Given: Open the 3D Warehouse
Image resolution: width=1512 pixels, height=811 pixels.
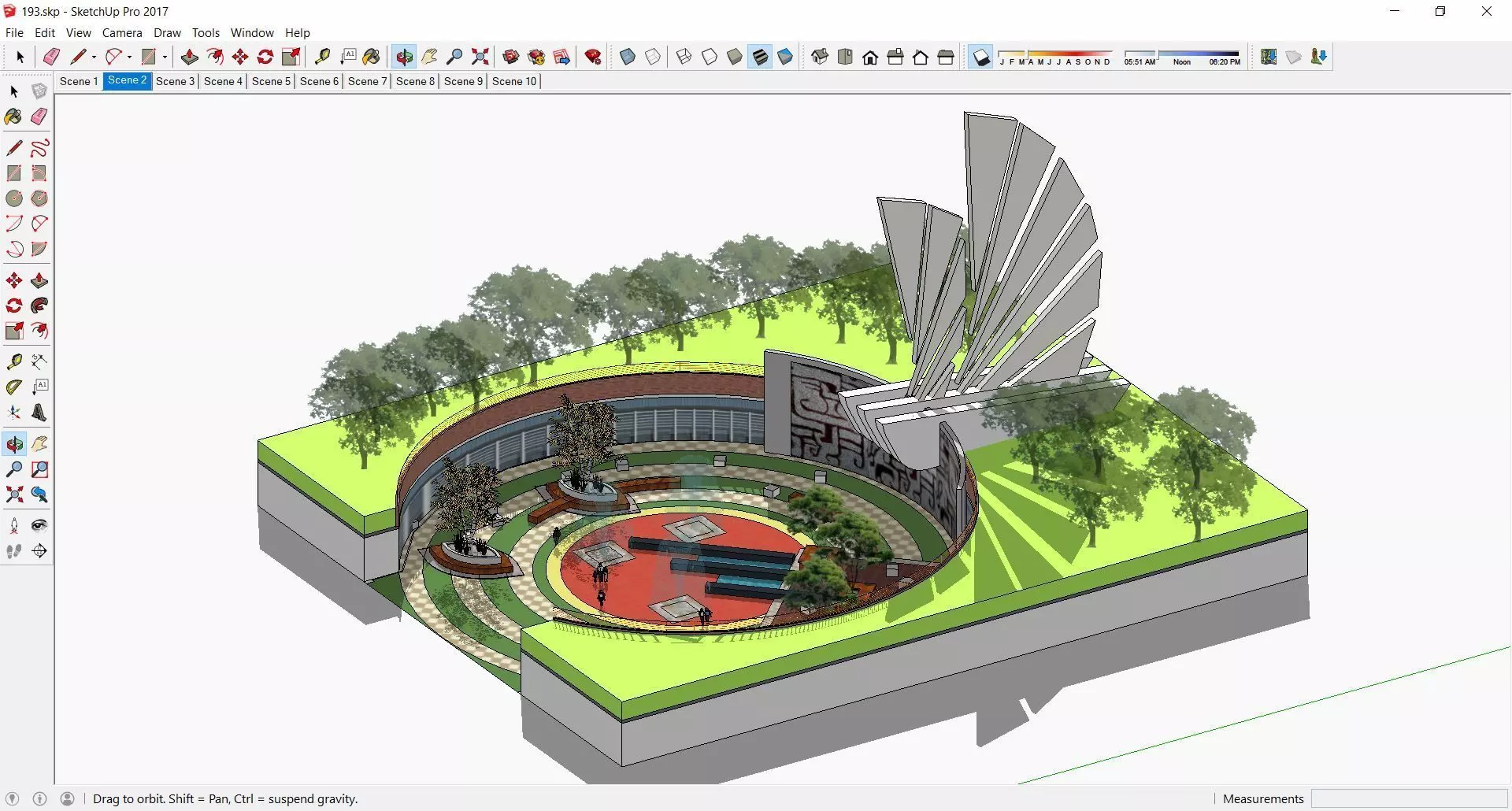Looking at the screenshot, I should (511, 57).
